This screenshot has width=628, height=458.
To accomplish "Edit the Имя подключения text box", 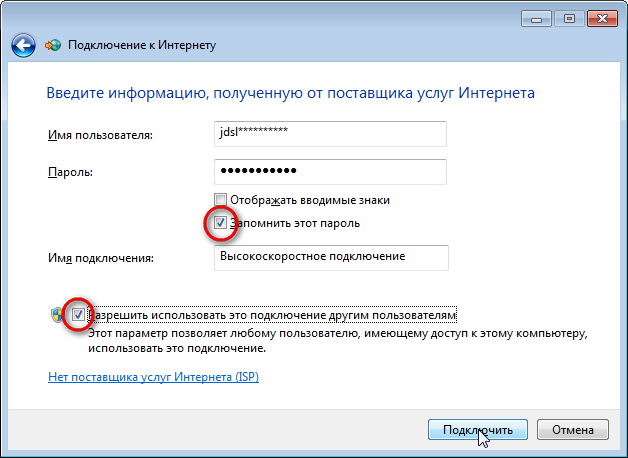I will tap(331, 258).
